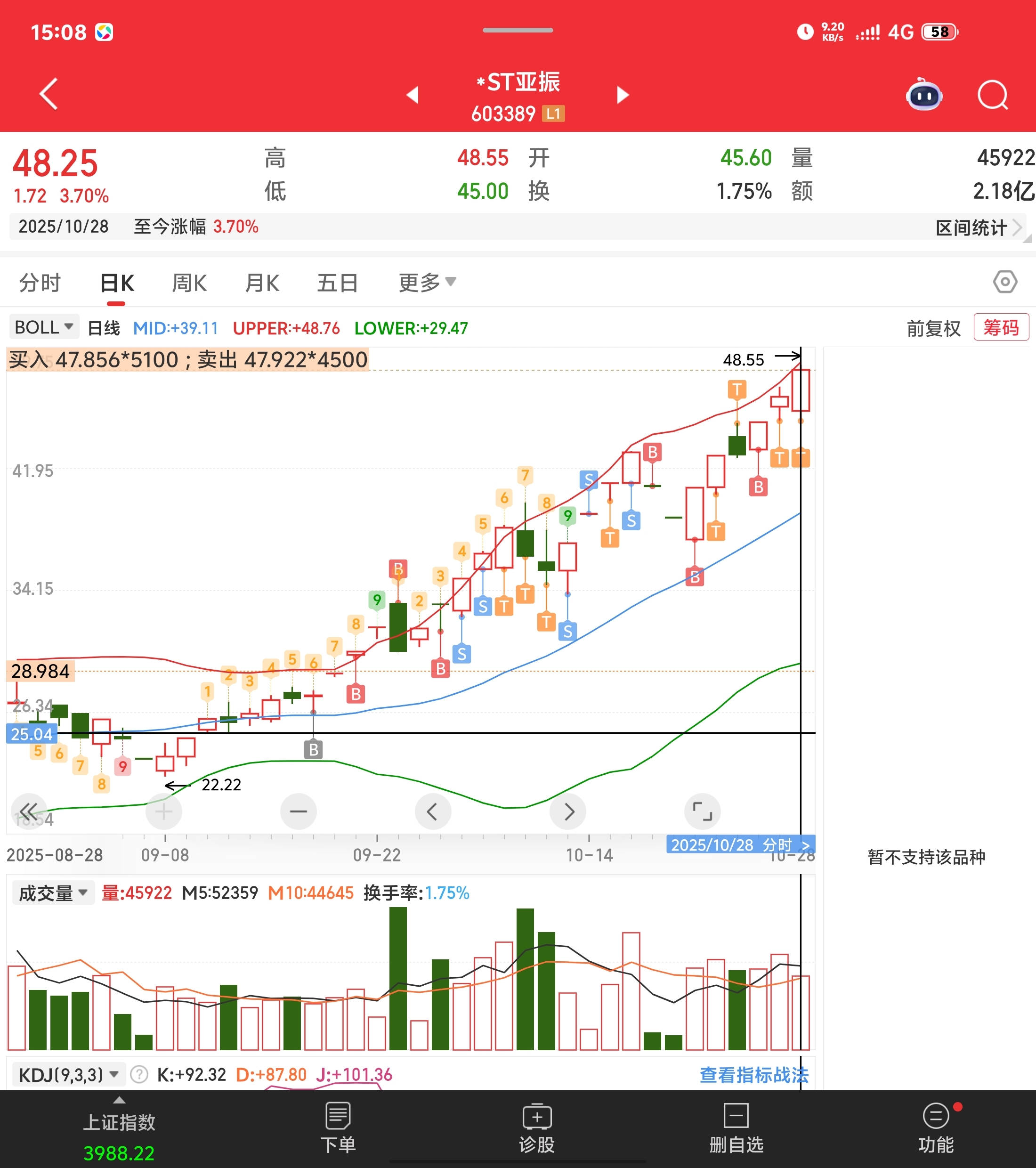Screen dimensions: 1036x1168
Task: Open 查看指标战法 link
Action: tap(754, 1075)
